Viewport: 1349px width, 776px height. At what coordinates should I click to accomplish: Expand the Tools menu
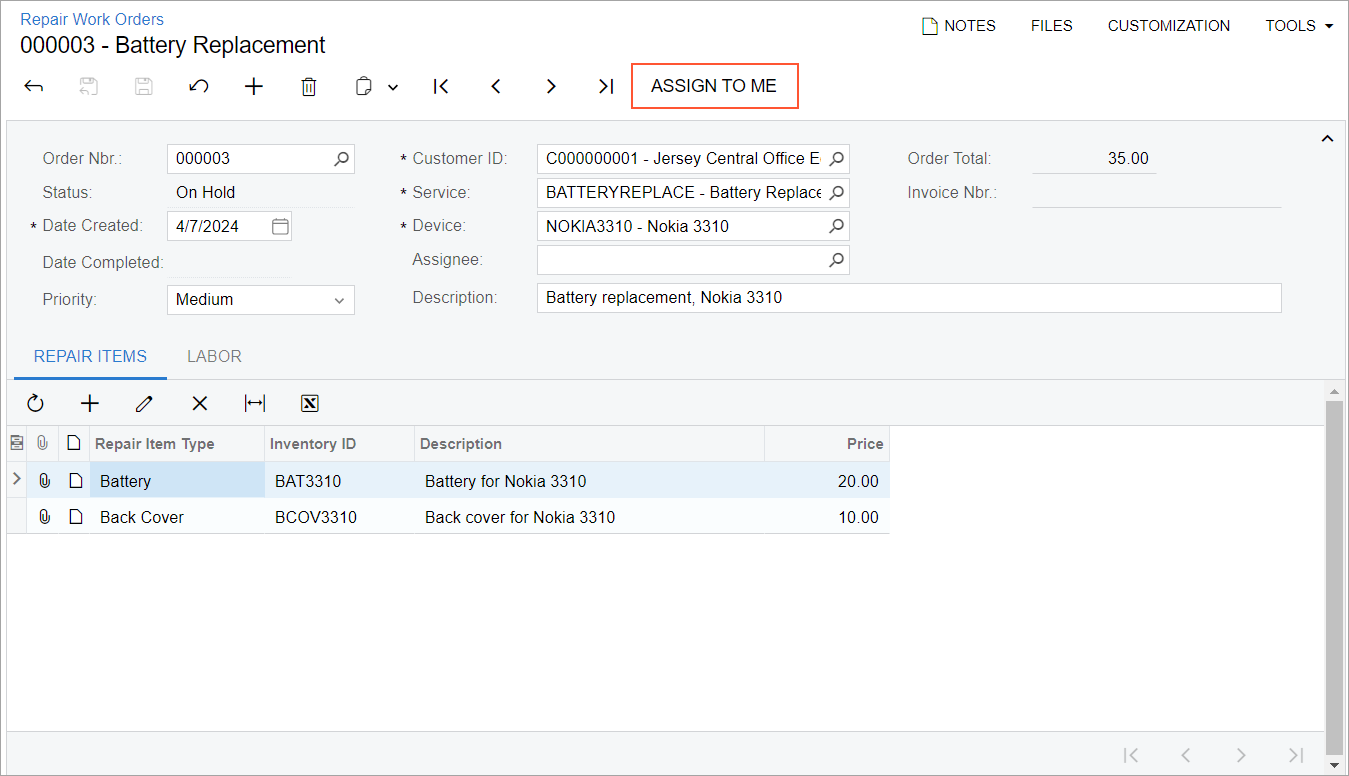pyautogui.click(x=1299, y=26)
